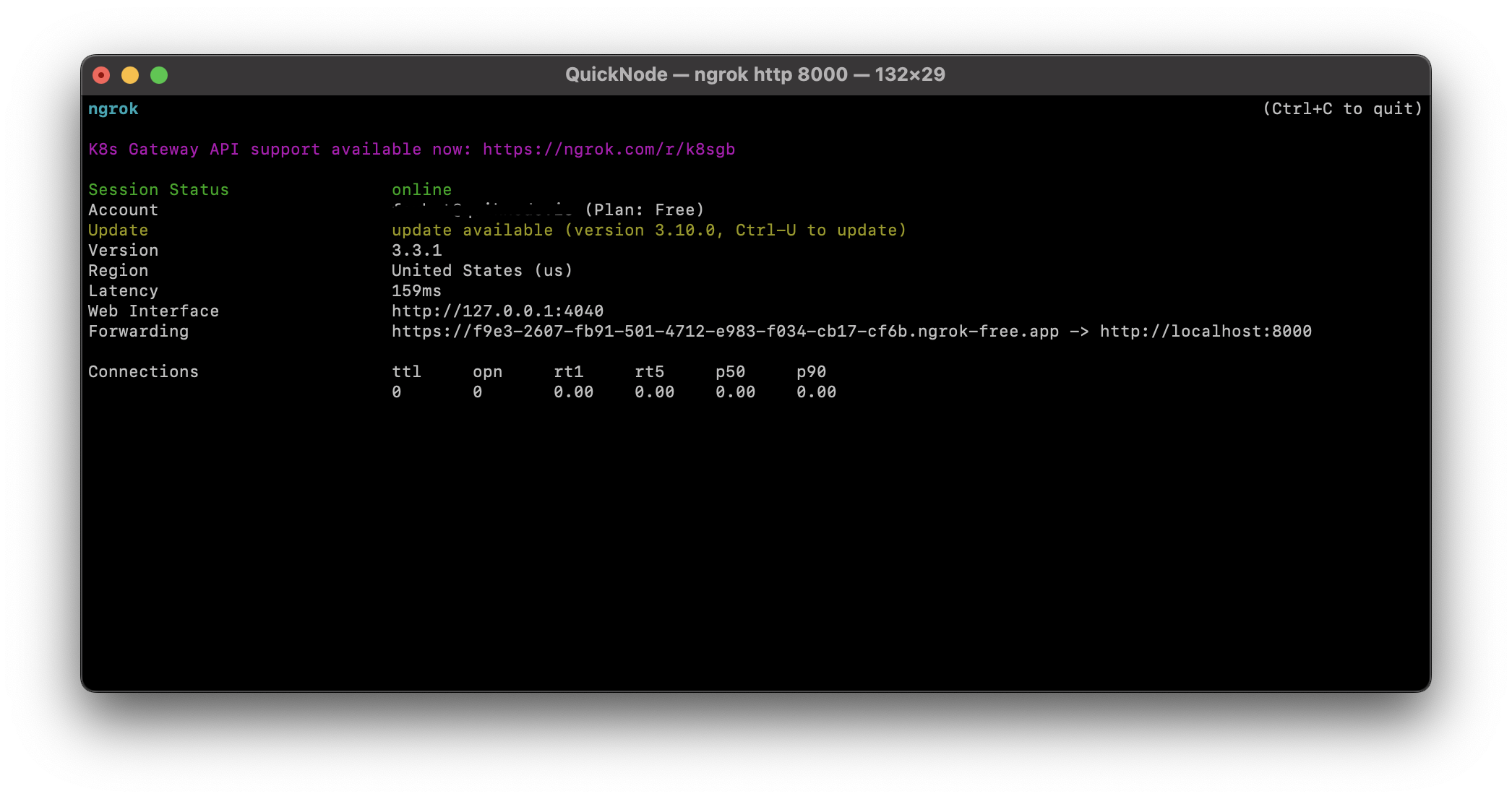Click the 'p90' column header
Screen dimensions: 1512x799
(x=811, y=372)
